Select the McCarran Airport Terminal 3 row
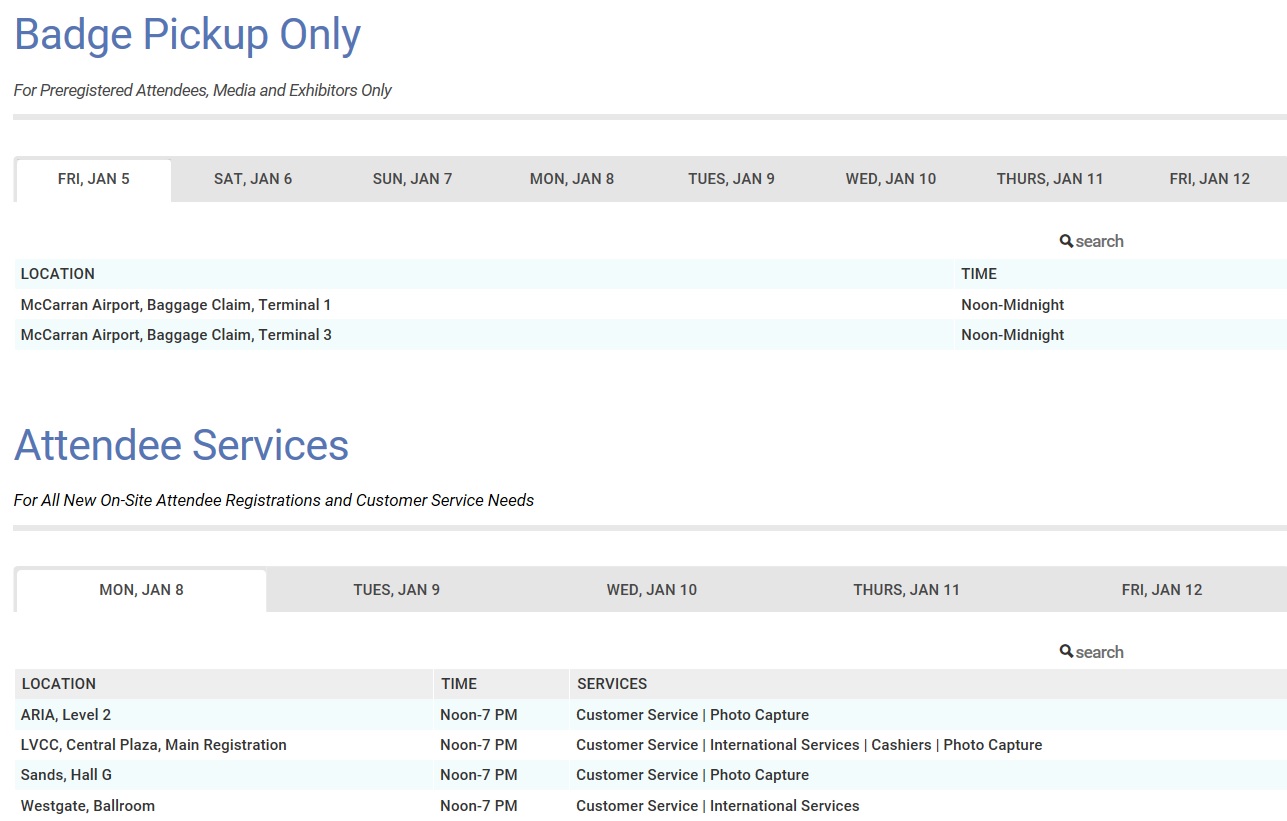Viewport: 1287px width, 821px height. pos(176,335)
